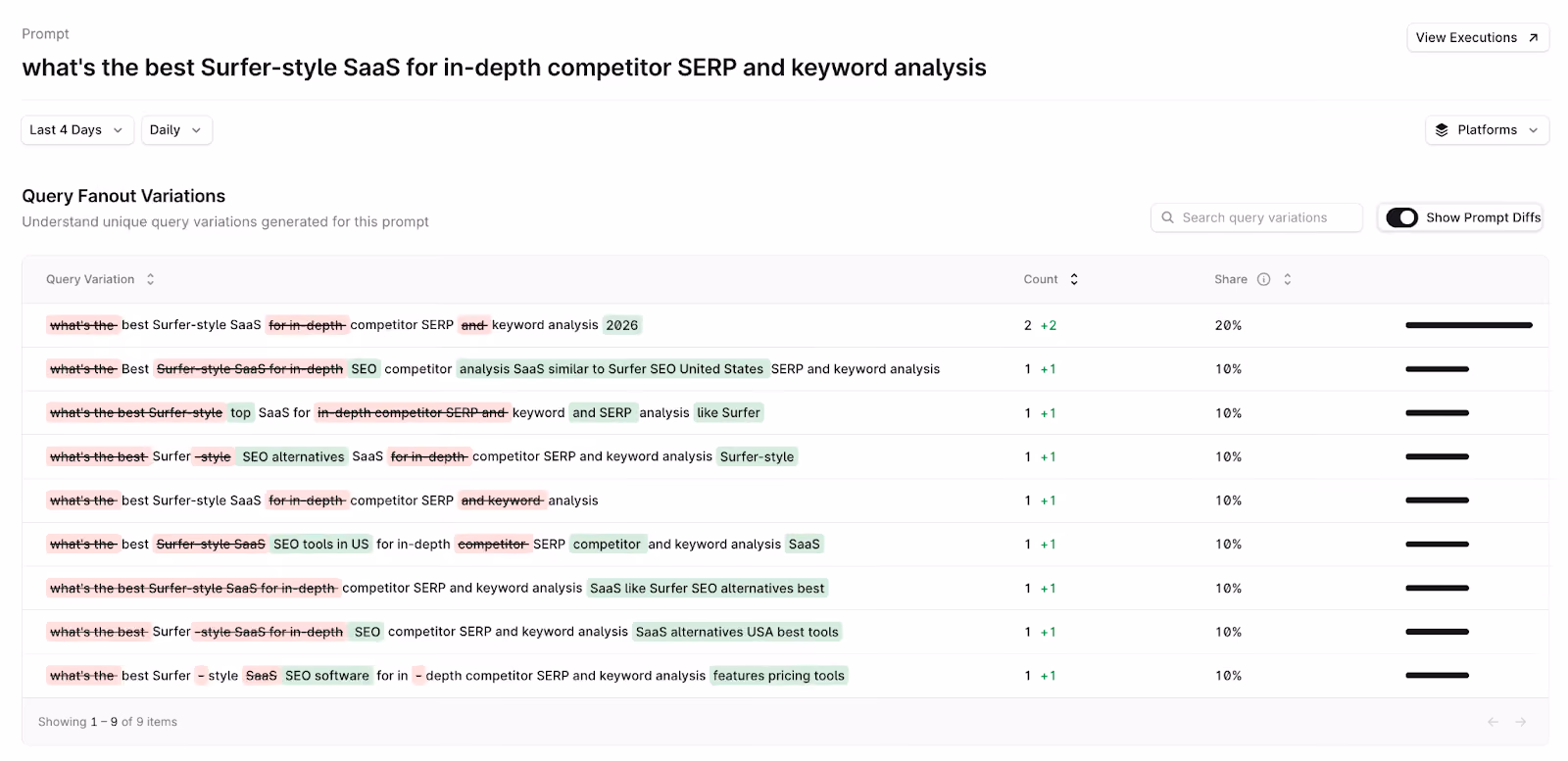This screenshot has width=1568, height=761.
Task: Click the magnifier icon in search box
Action: point(1167,217)
